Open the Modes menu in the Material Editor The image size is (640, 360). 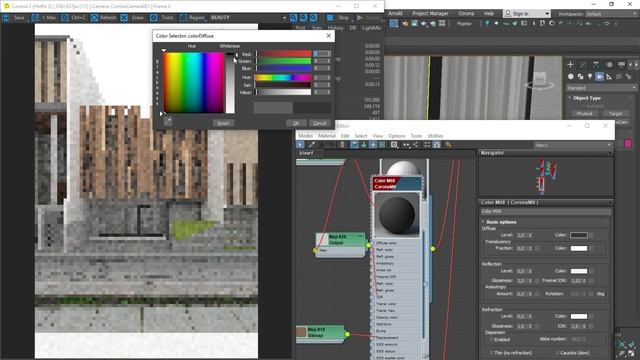pyautogui.click(x=305, y=136)
